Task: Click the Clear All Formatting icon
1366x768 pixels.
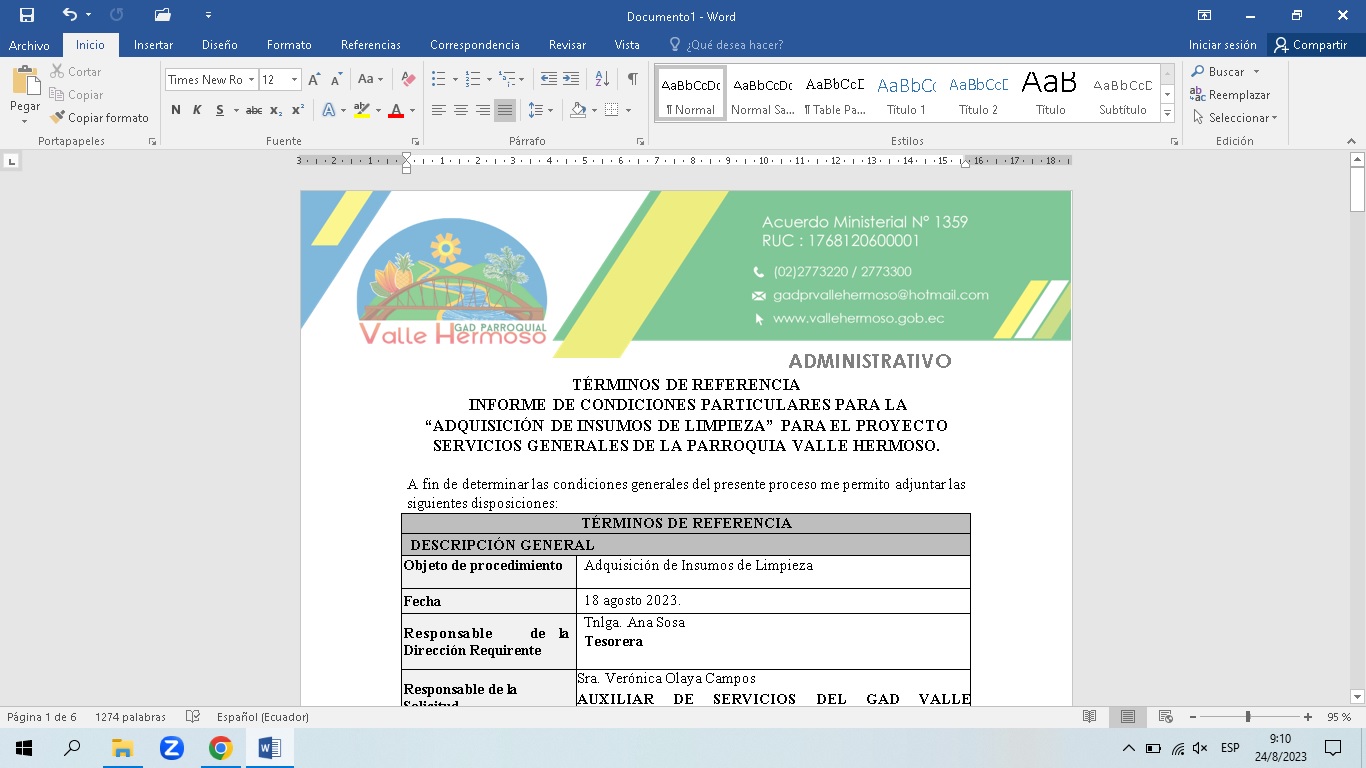Action: point(408,79)
